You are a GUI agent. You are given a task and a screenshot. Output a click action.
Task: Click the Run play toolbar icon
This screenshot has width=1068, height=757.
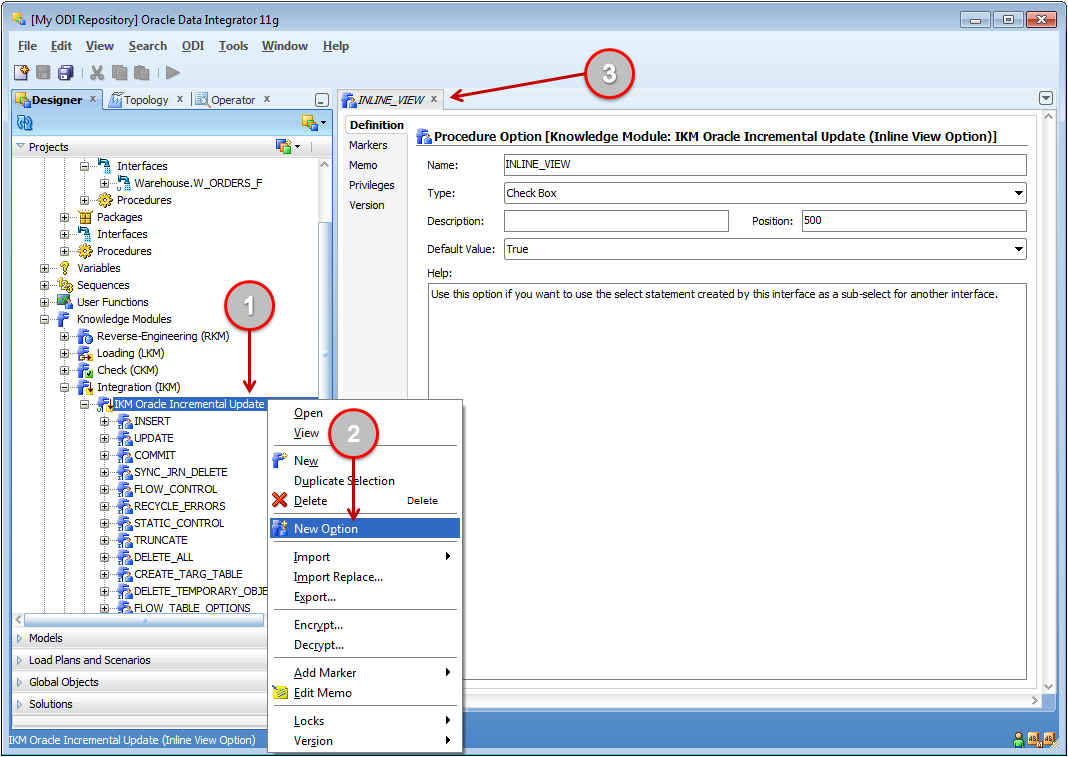click(173, 72)
